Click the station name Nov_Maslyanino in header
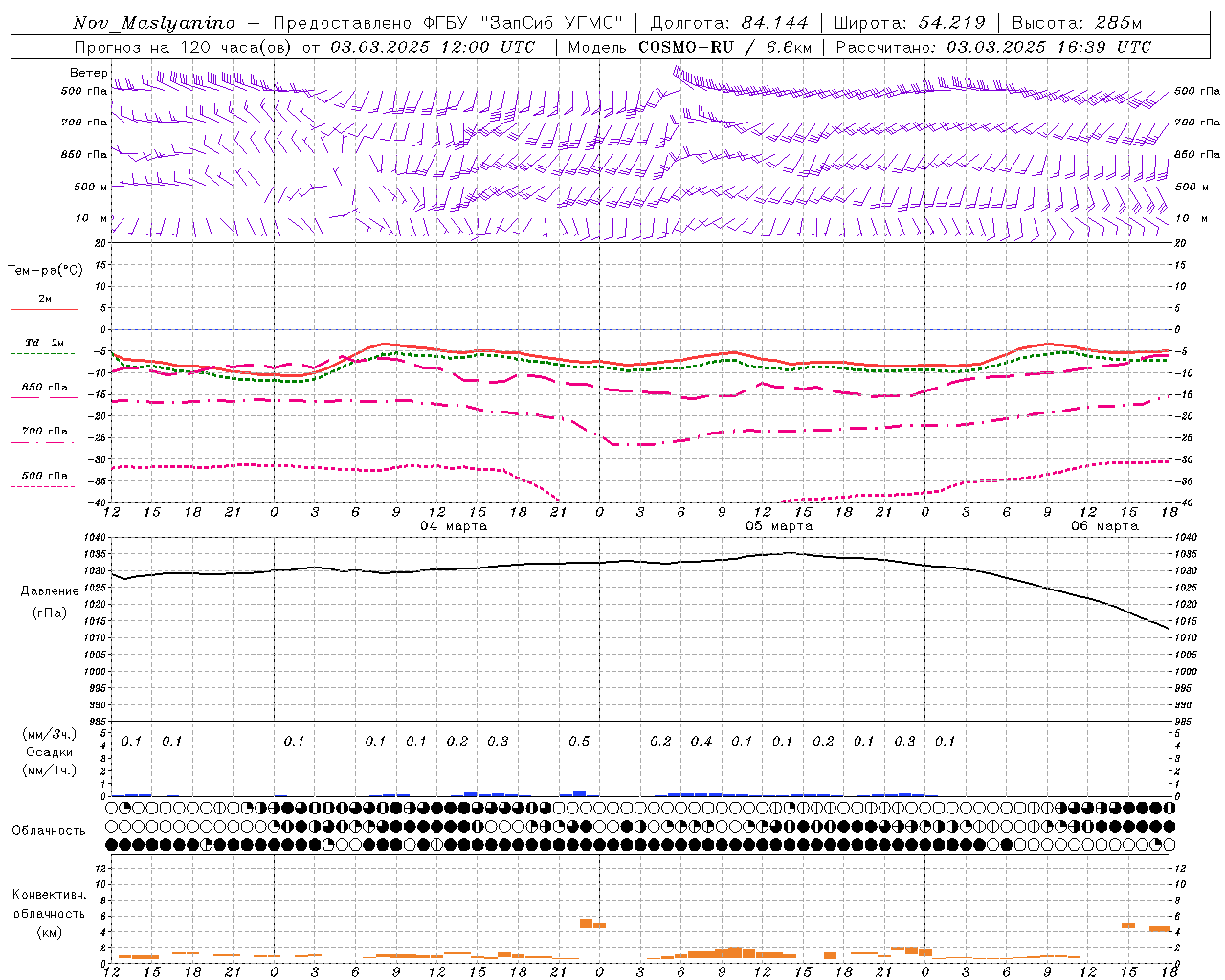 click(154, 23)
